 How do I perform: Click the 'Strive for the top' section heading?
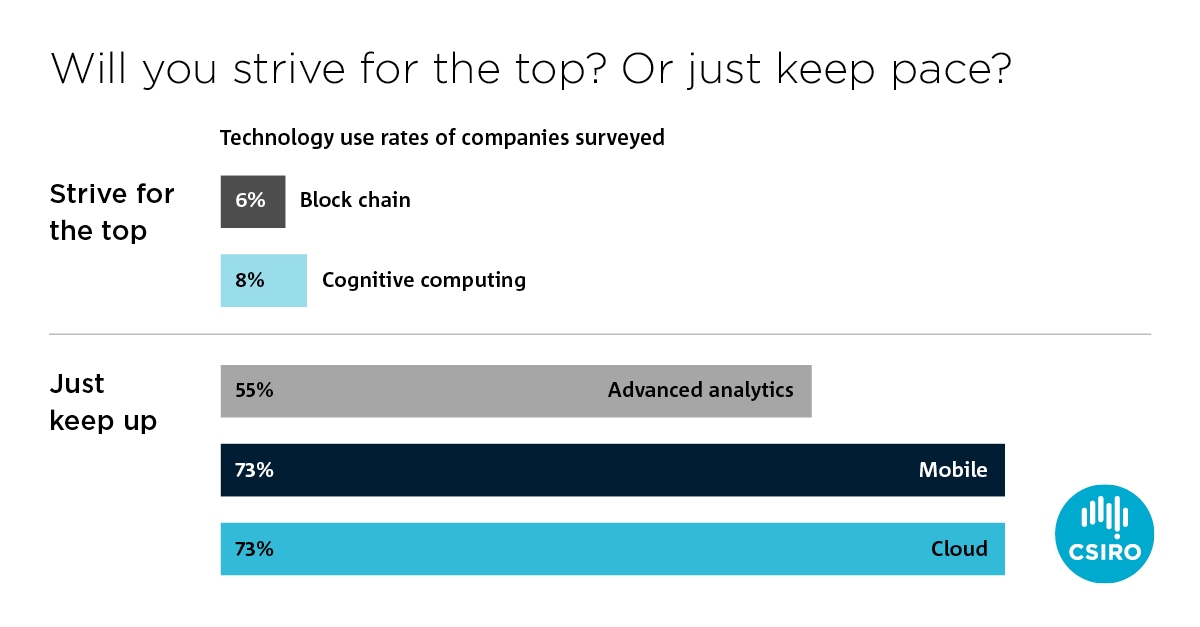click(112, 212)
